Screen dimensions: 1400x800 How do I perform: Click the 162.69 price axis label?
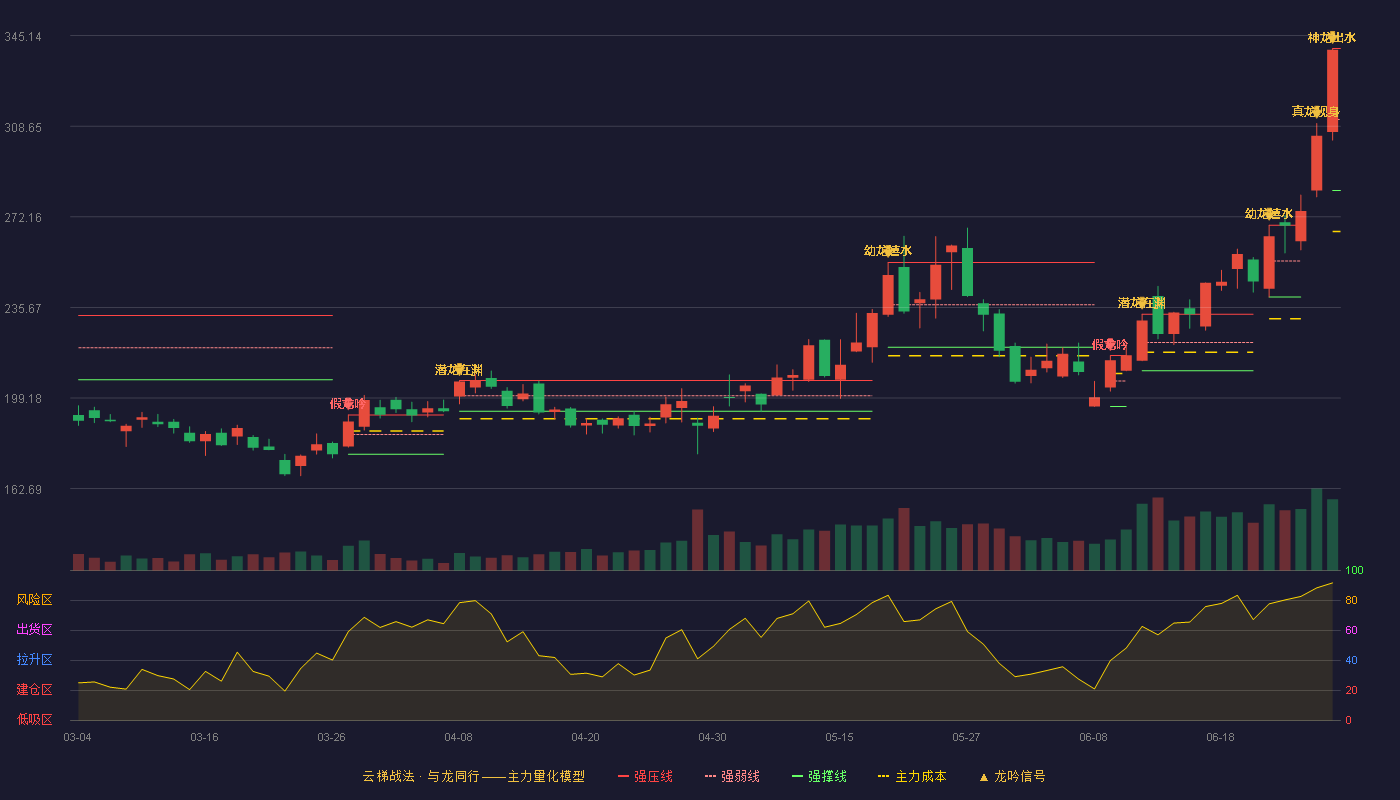(23, 490)
